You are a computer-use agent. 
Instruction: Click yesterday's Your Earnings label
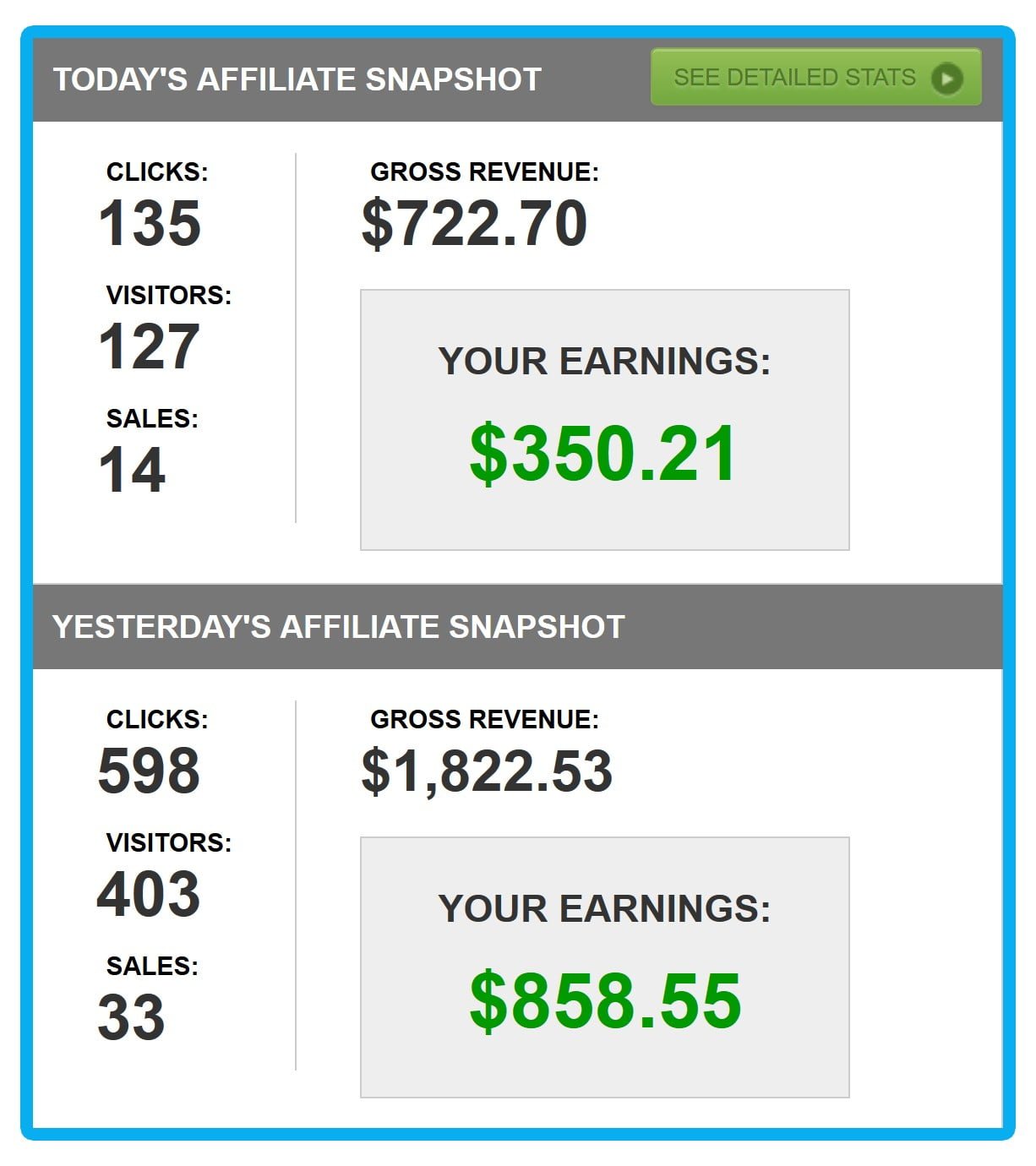(604, 909)
